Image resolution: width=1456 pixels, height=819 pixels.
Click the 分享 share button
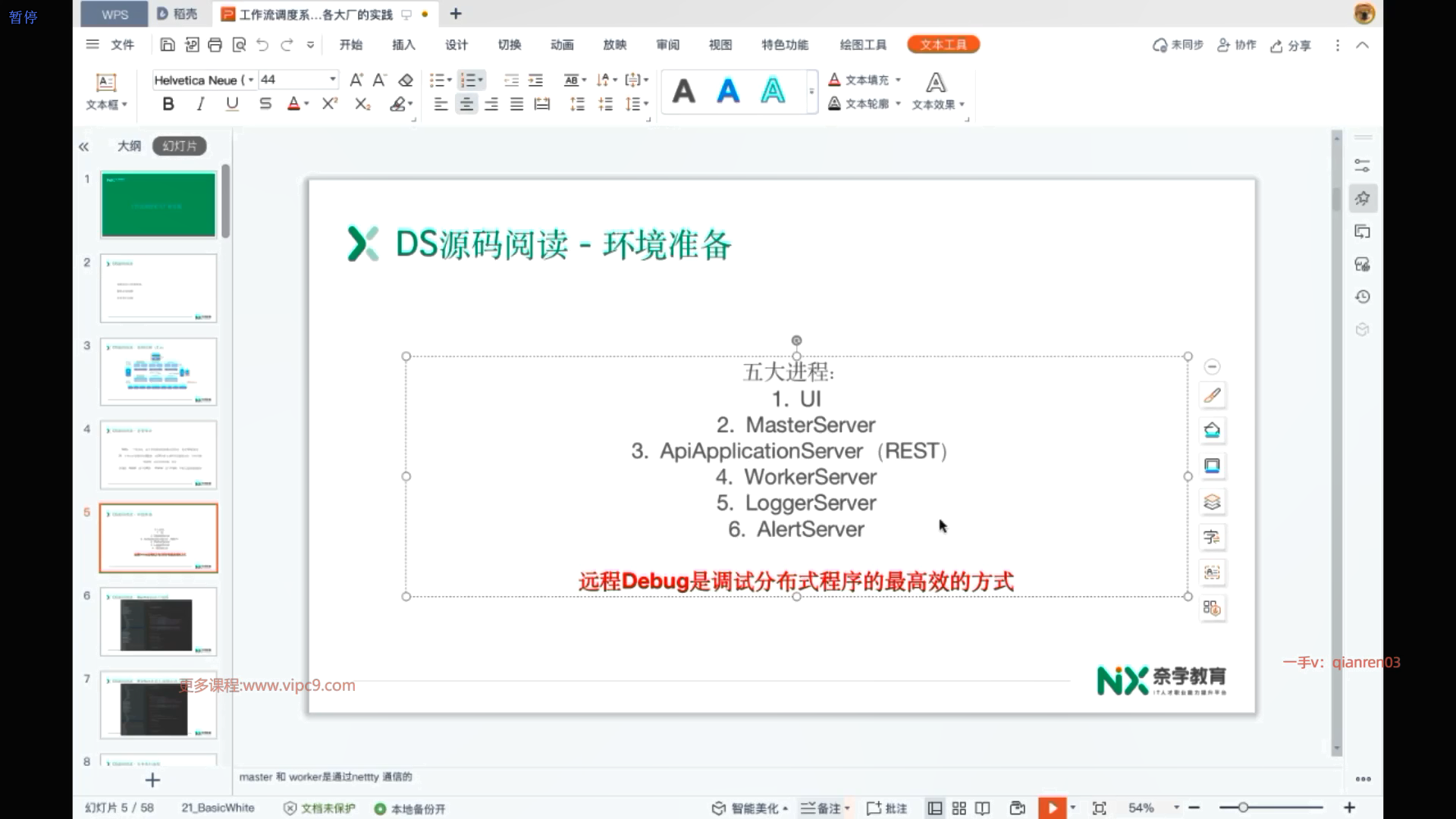point(1291,45)
